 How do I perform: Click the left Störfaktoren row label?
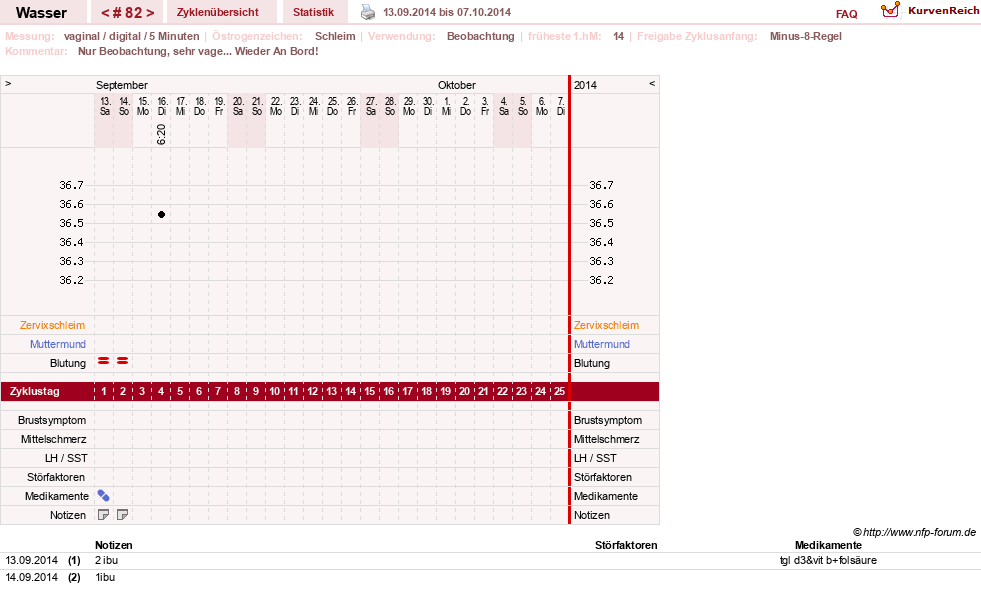56,477
